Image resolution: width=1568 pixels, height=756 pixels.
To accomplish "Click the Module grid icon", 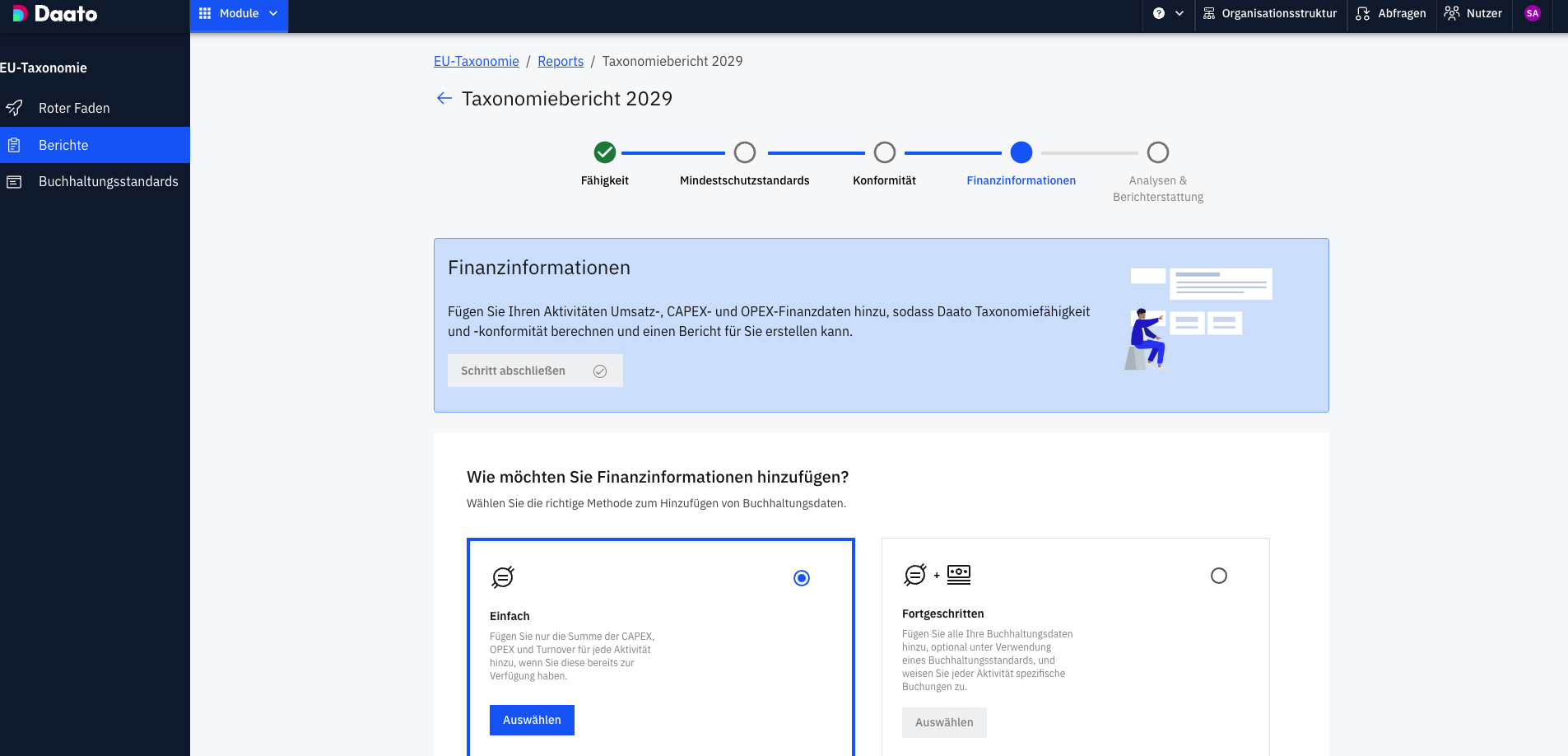I will pyautogui.click(x=205, y=13).
